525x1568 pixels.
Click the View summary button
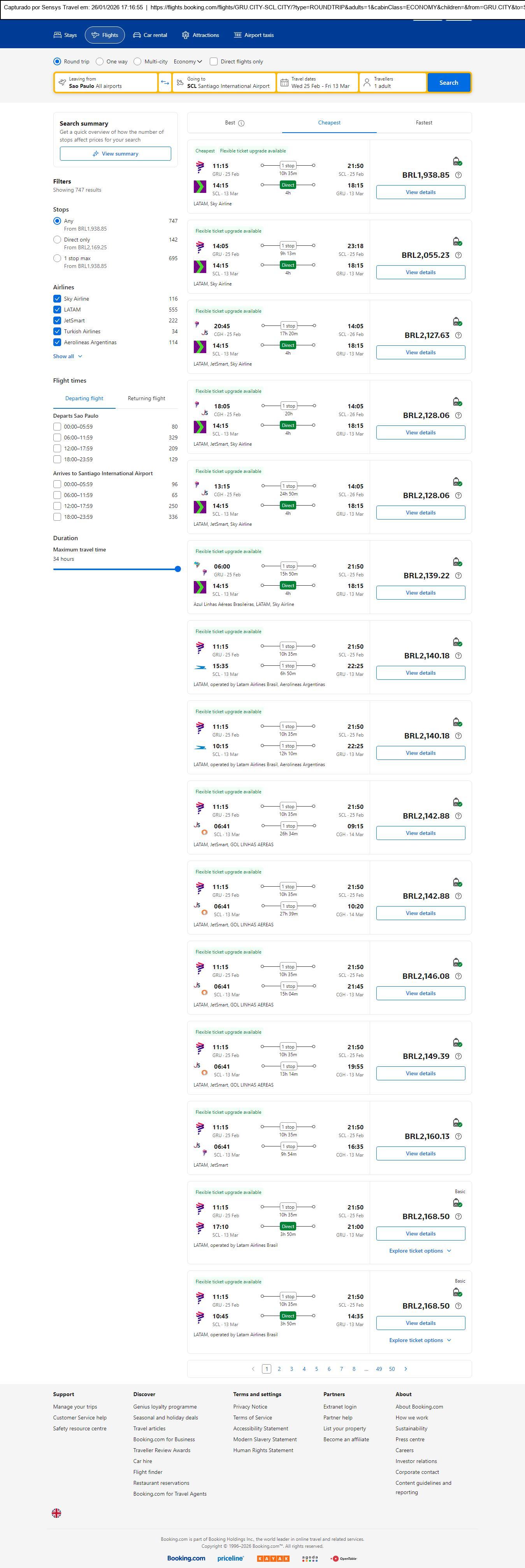point(115,154)
